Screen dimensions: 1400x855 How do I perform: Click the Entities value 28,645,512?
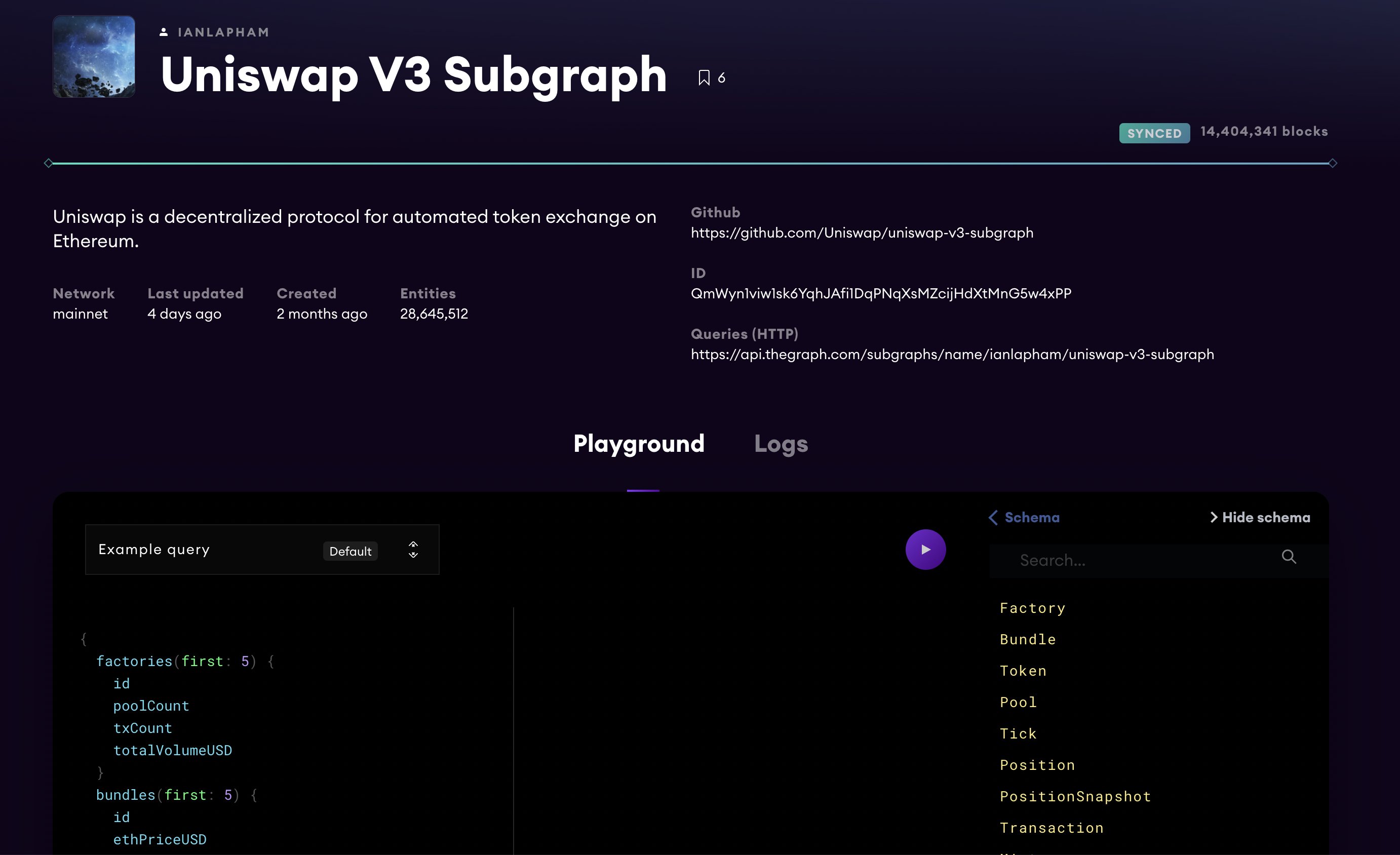434,314
